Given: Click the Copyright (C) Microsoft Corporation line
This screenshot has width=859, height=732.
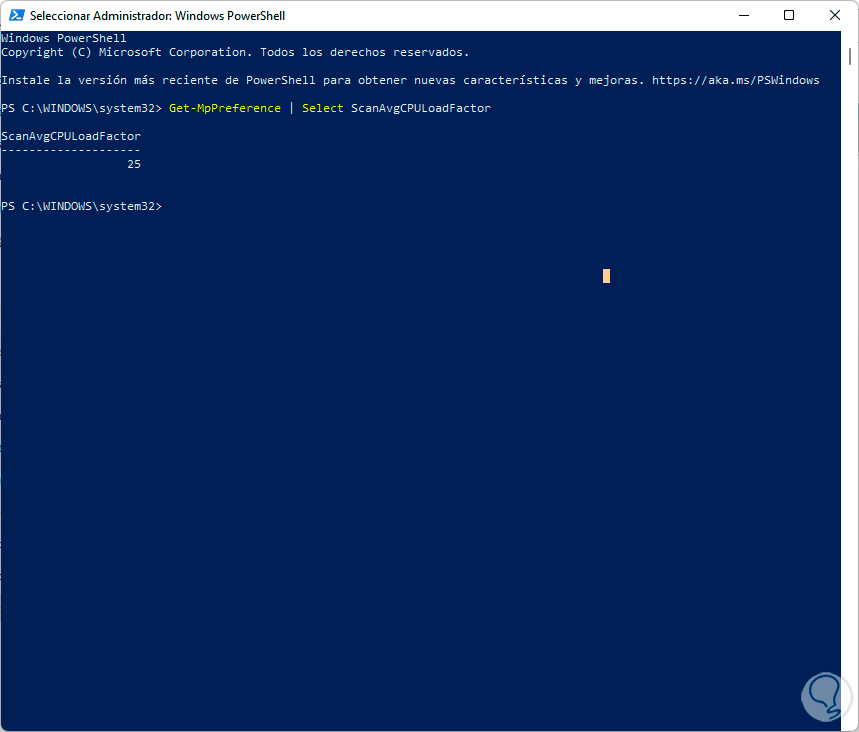Looking at the screenshot, I should [235, 53].
